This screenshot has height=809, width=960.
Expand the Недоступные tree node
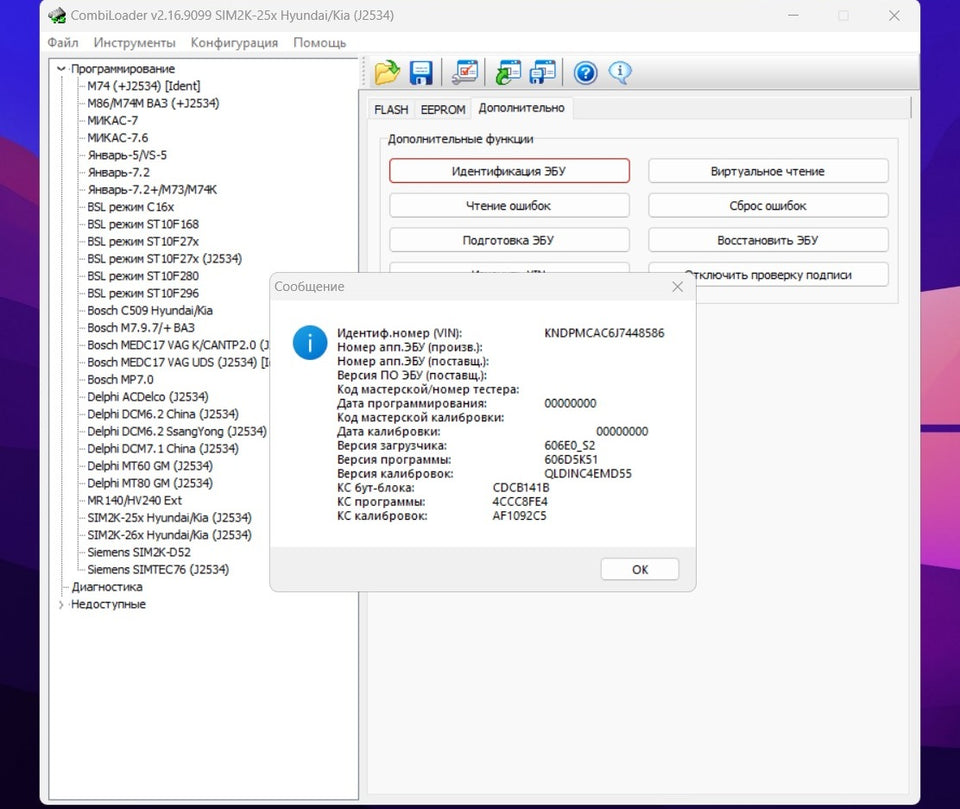pos(62,605)
